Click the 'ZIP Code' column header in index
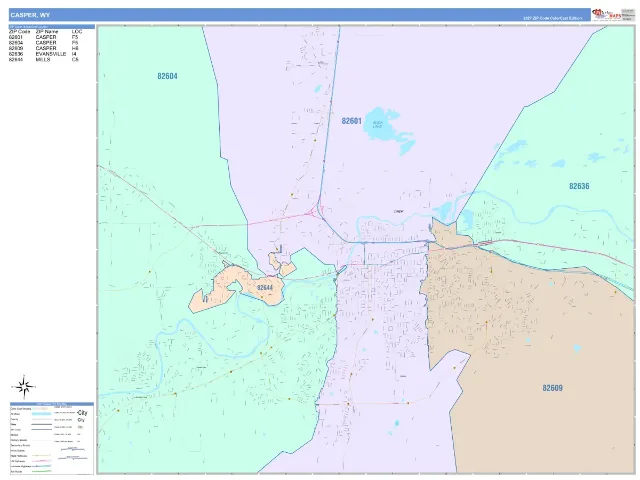 point(20,31)
